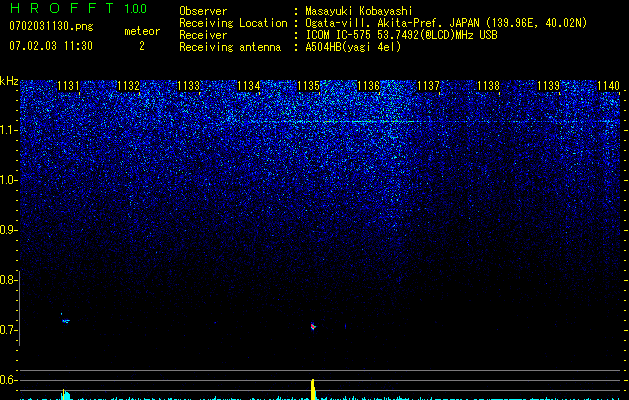Screen dimensions: 629x400
Task: Click time marker 1136
Action: [x=368, y=86]
